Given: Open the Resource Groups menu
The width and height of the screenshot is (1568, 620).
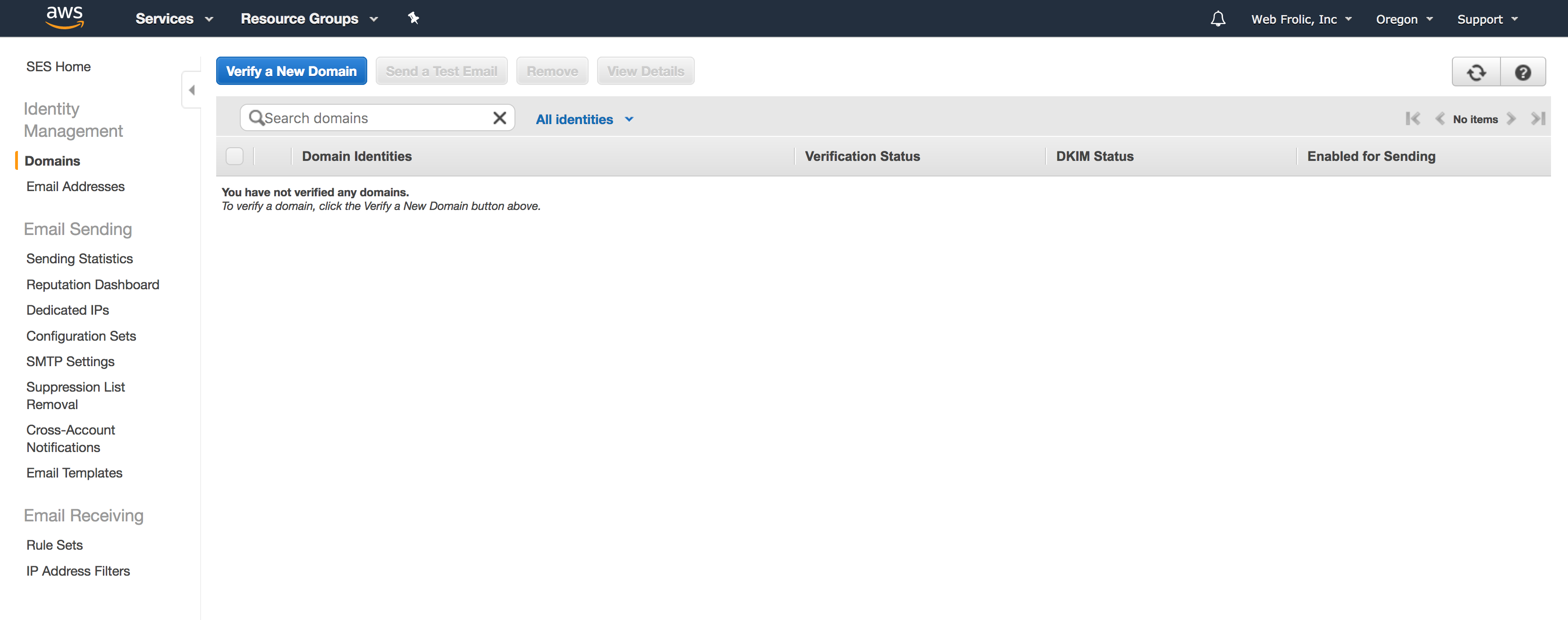Looking at the screenshot, I should [309, 19].
